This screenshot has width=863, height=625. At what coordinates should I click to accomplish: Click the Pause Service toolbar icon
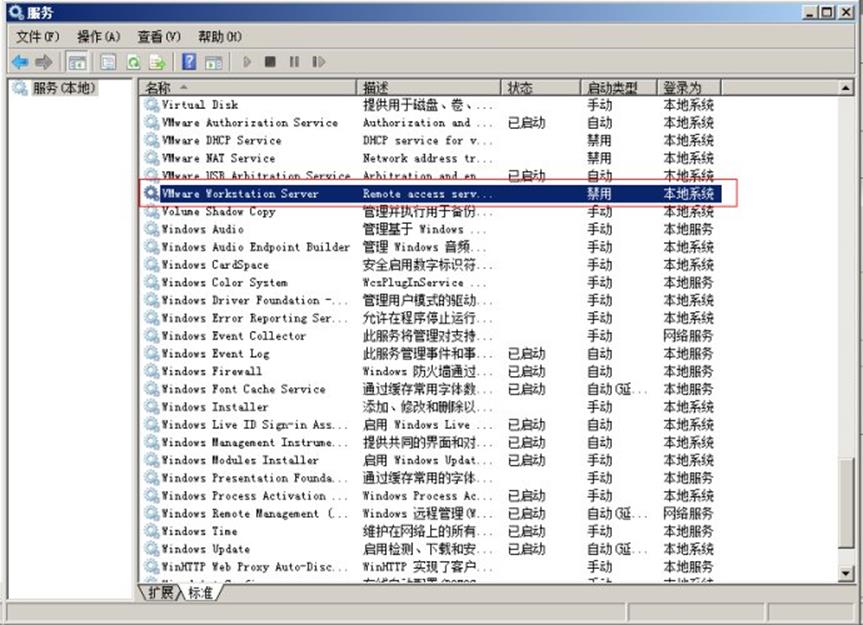pyautogui.click(x=294, y=62)
